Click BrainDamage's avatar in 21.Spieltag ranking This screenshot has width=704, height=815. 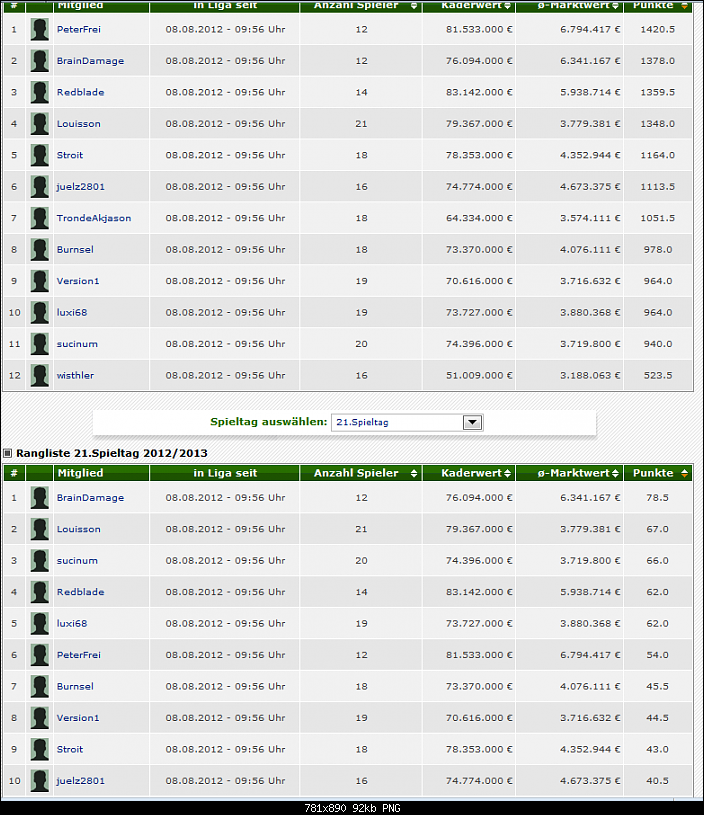pyautogui.click(x=39, y=498)
